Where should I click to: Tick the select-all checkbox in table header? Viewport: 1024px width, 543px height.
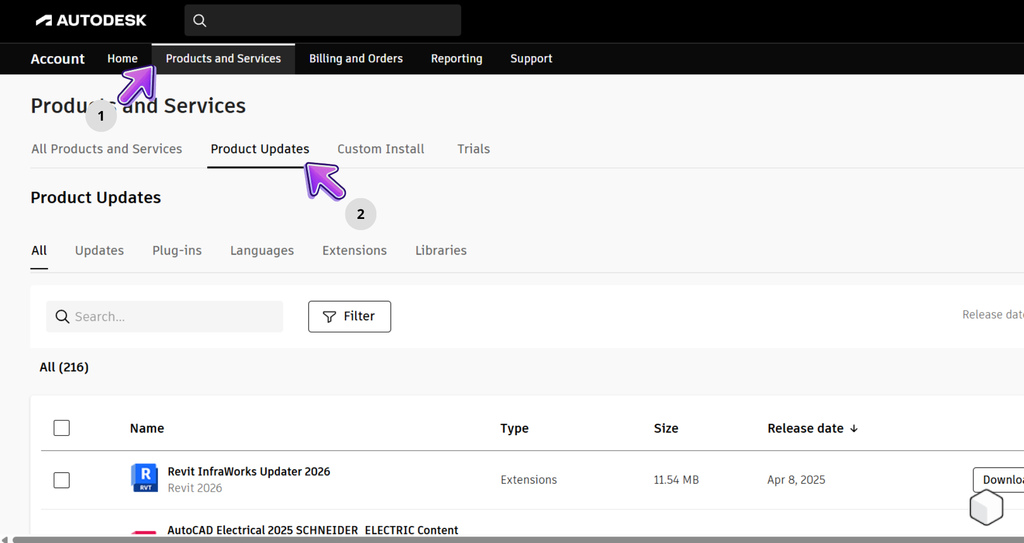click(x=61, y=428)
